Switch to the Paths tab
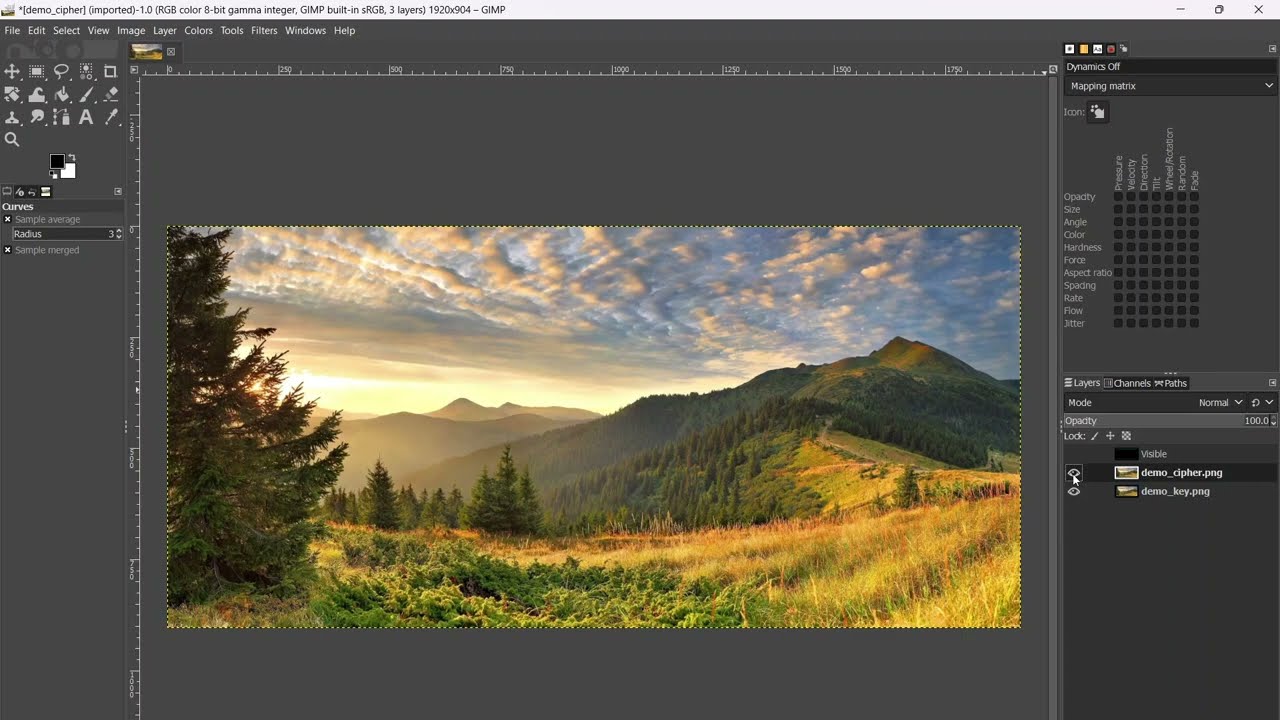Image resolution: width=1280 pixels, height=720 pixels. (1171, 383)
